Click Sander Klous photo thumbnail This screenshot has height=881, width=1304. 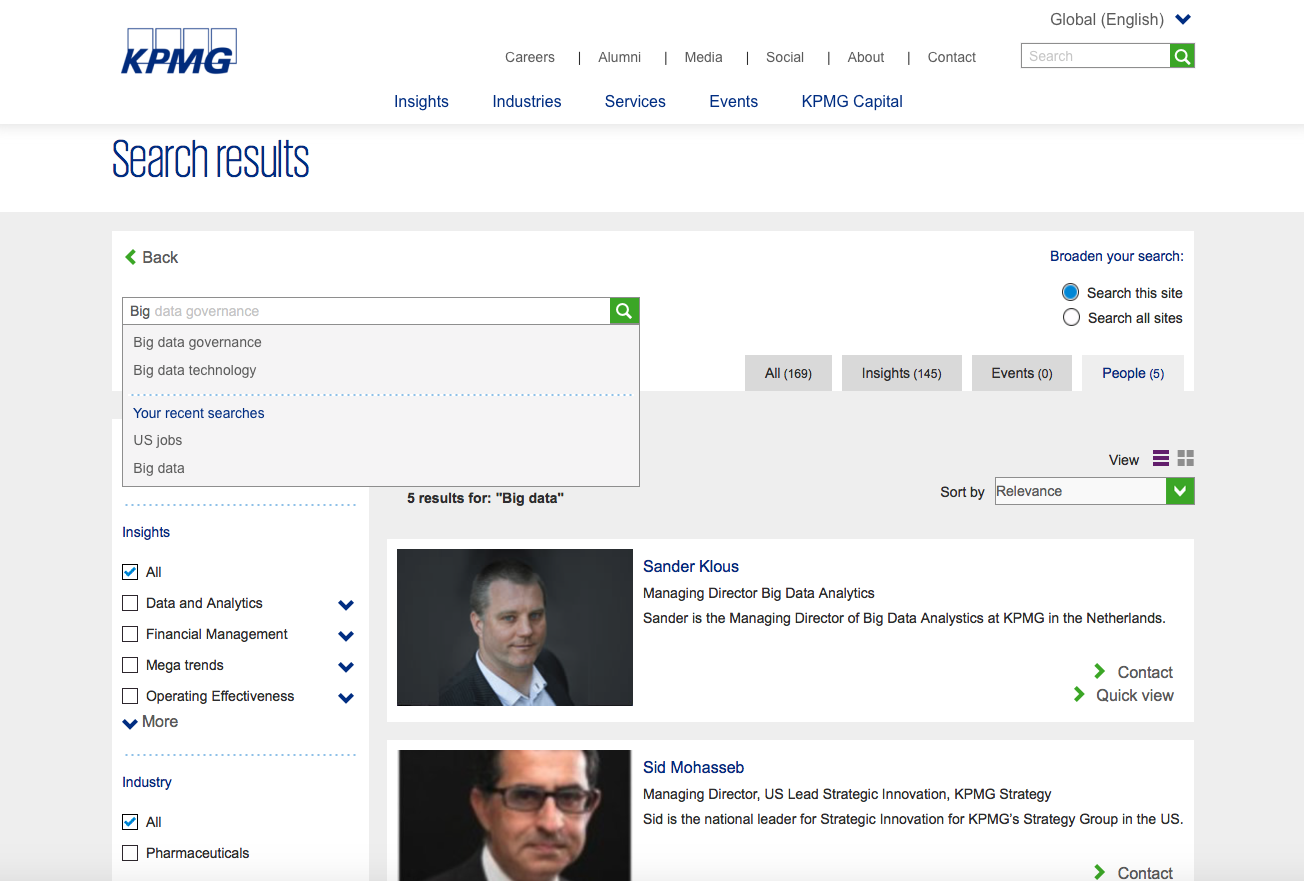[515, 627]
